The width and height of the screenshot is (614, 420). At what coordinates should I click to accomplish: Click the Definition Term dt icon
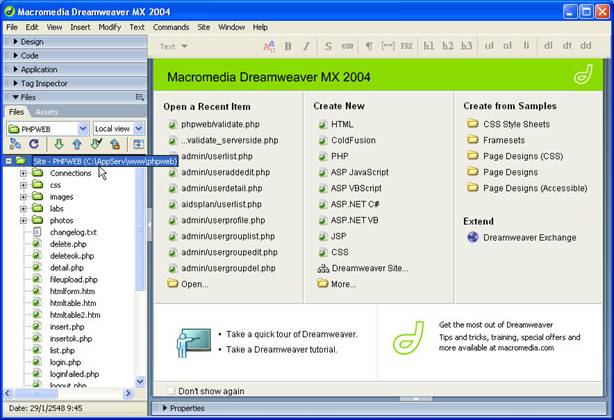pyautogui.click(x=567, y=46)
